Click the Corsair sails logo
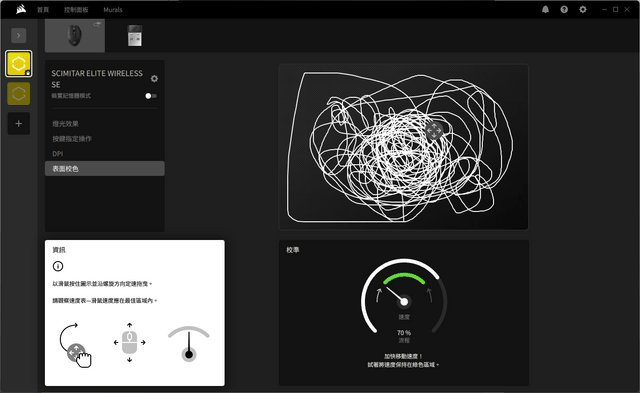The height and width of the screenshot is (393, 640). tap(21, 9)
